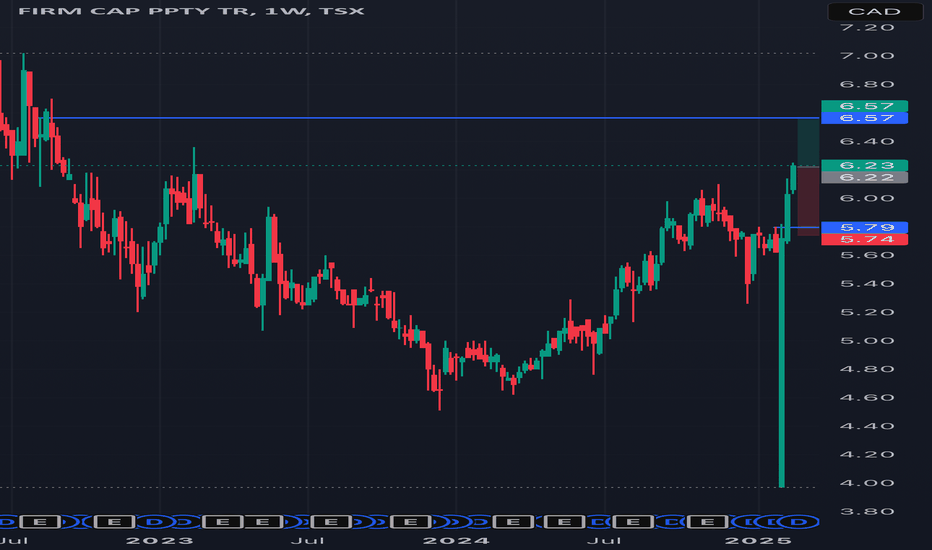
Task: Click the green profit zone of the long position
Action: [808, 143]
